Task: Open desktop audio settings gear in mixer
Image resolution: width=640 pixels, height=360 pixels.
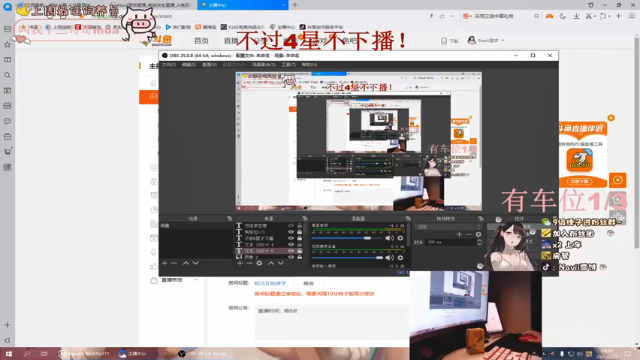Action: [x=400, y=238]
